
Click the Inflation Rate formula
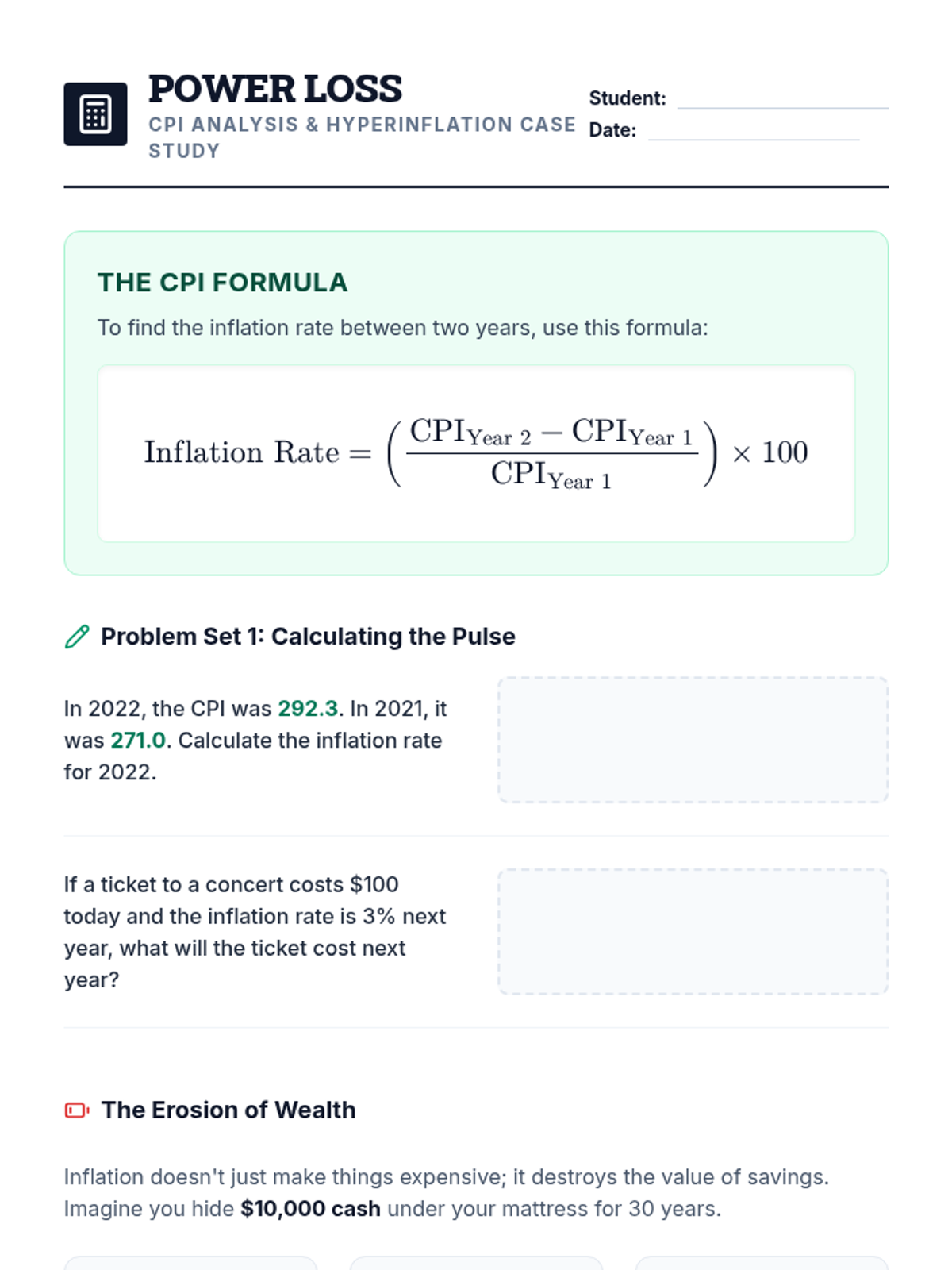pos(476,453)
